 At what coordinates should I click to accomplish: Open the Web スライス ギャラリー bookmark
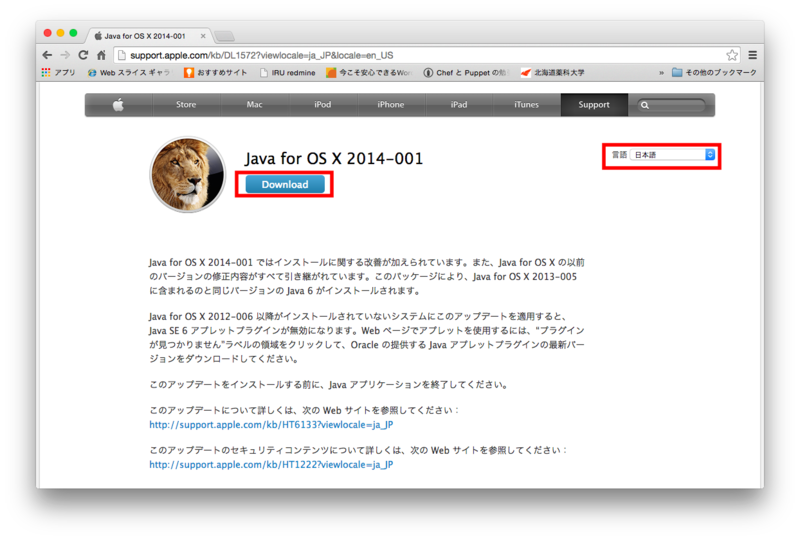(129, 72)
